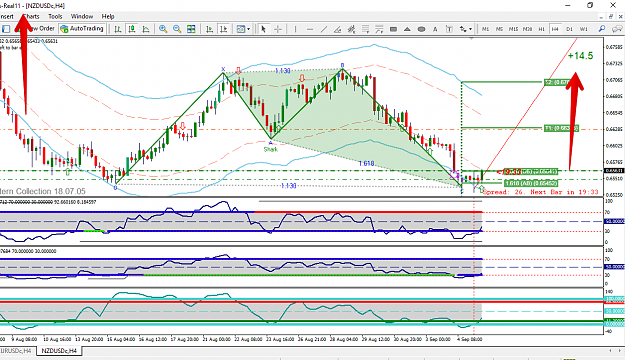This screenshot has width=625, height=360.
Task: Open the Charts menu
Action: [x=31, y=16]
